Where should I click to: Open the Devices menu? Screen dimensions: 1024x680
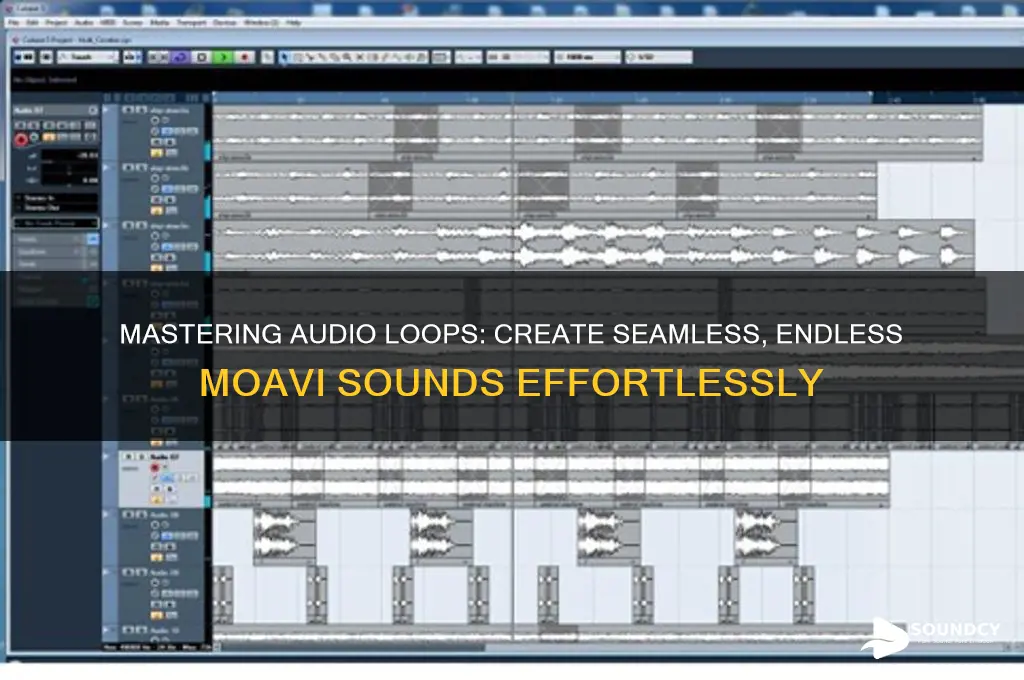(225, 23)
